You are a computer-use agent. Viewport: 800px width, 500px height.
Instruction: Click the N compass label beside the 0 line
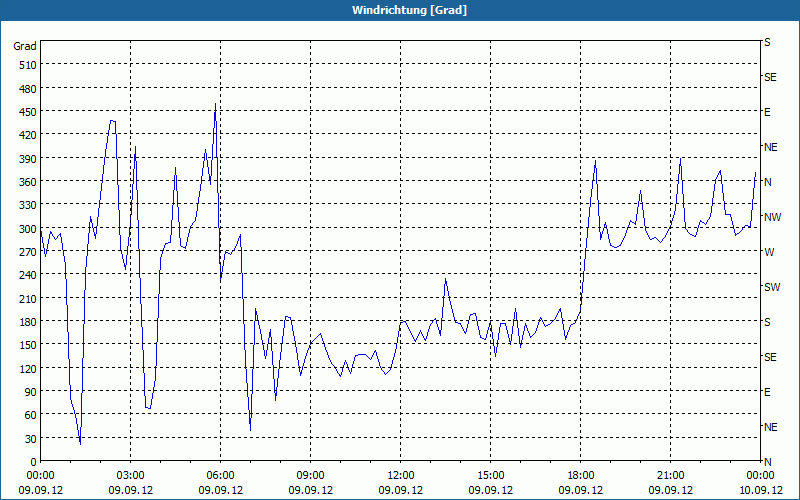[767, 462]
